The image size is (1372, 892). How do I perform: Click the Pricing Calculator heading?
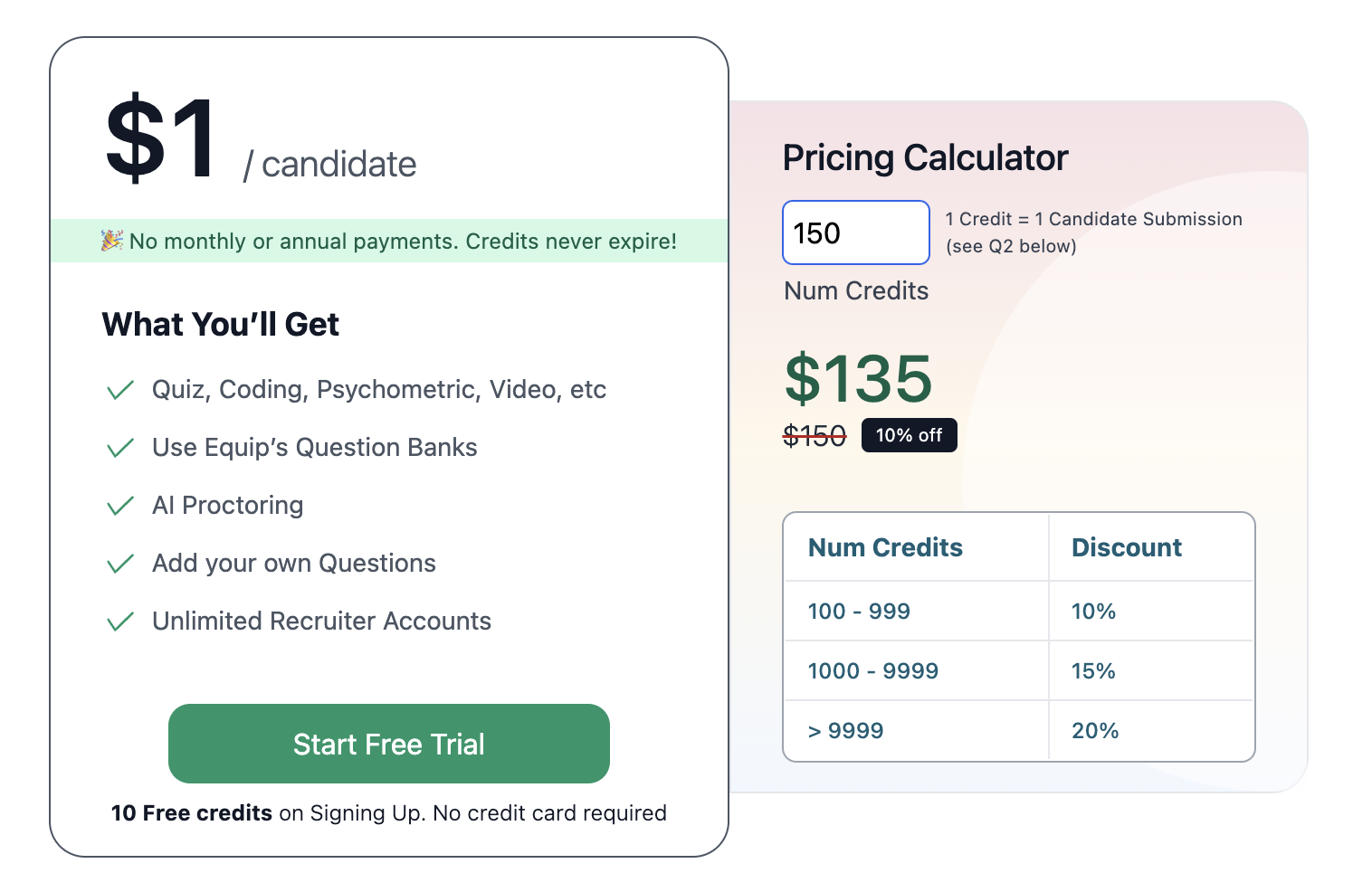tap(925, 157)
